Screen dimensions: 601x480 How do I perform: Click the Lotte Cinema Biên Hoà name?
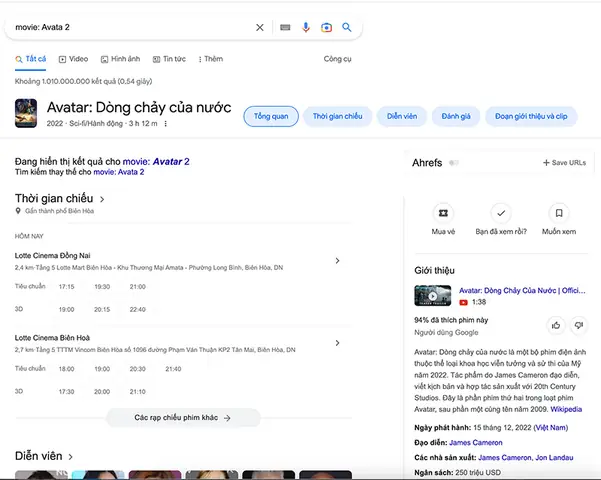click(x=52, y=338)
